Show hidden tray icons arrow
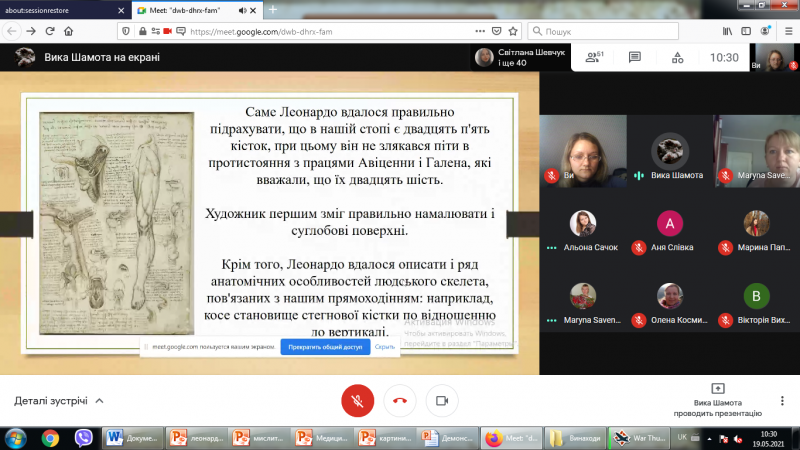800x450 pixels. pos(709,438)
